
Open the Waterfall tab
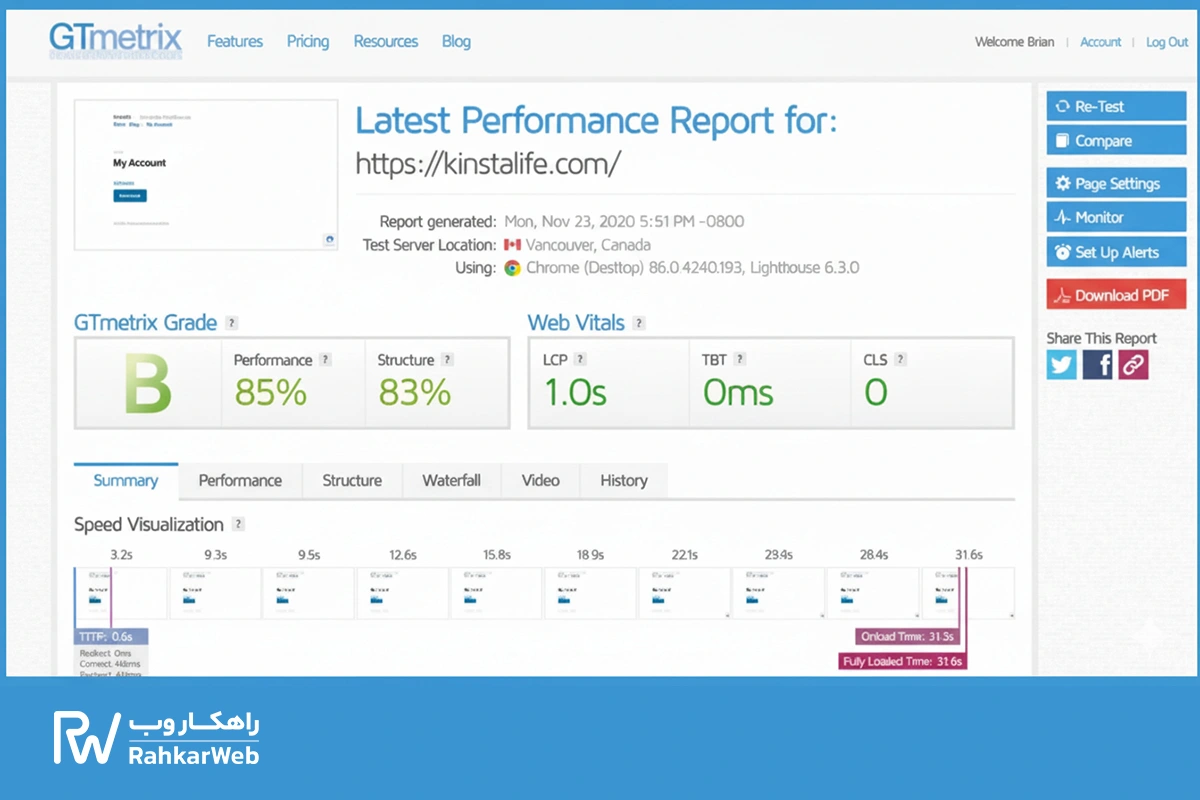point(452,481)
